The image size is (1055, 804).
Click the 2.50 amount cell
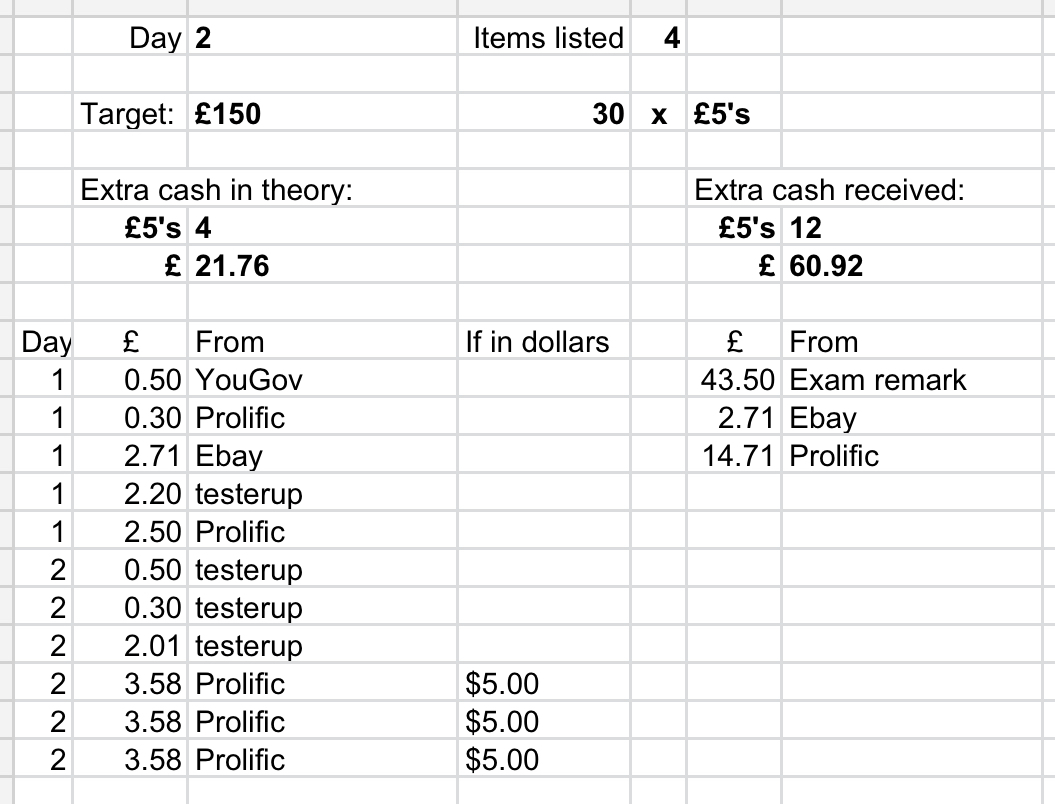tap(152, 532)
